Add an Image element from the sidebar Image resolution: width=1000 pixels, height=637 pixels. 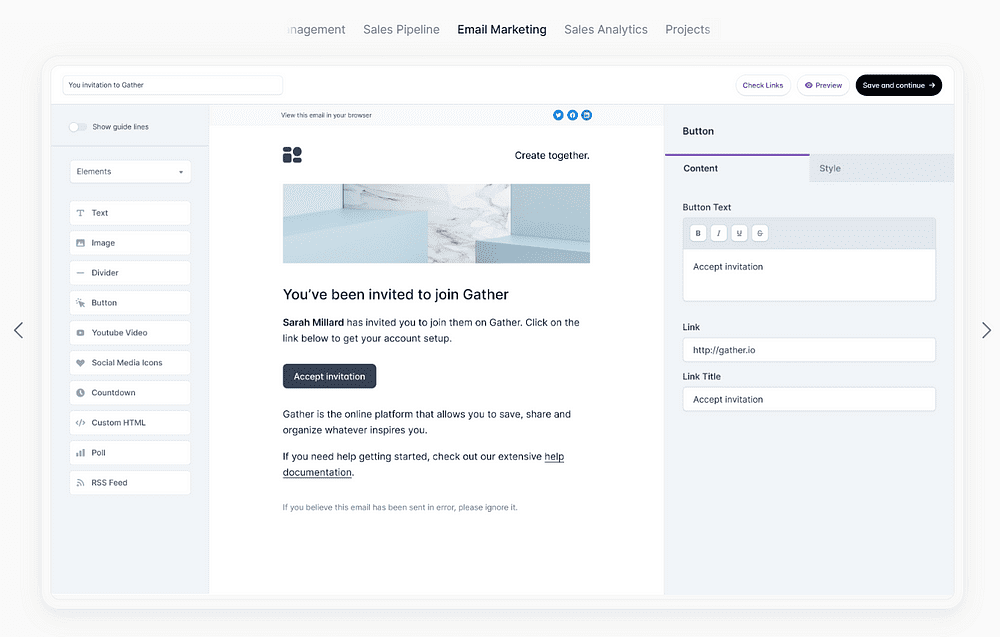[x=130, y=243]
